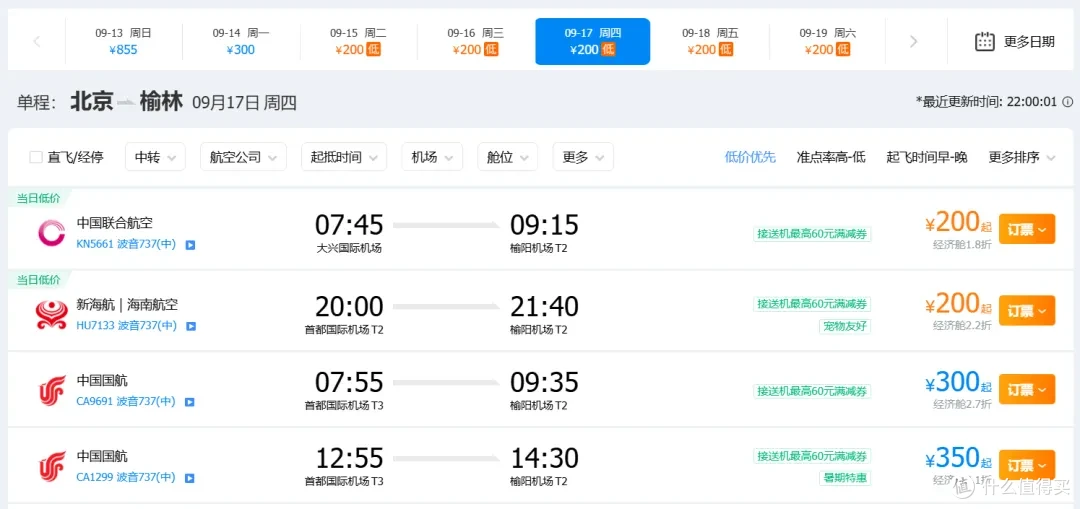Select the 09-13 周日 ¥855 date tab
This screenshot has width=1080, height=509.
click(123, 41)
